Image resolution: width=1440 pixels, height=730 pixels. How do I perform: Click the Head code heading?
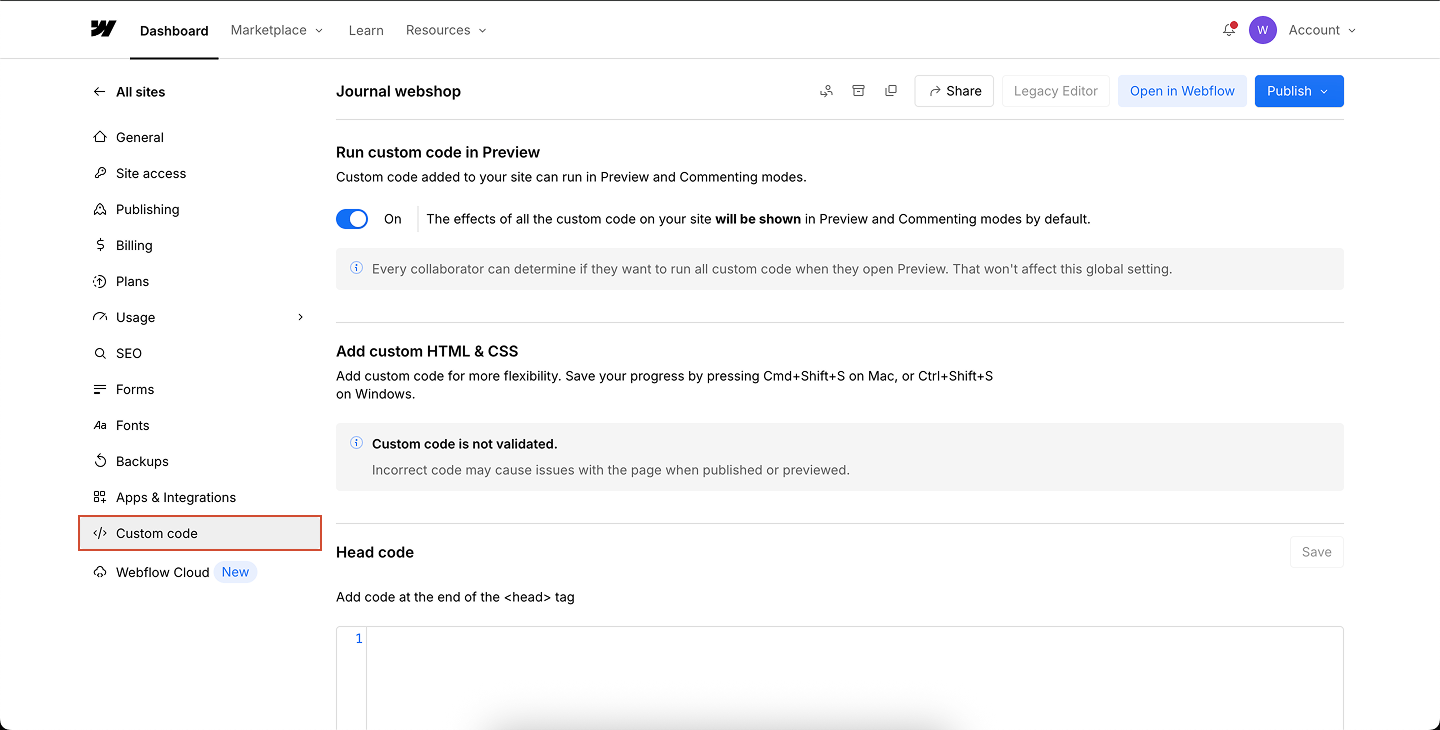(375, 552)
